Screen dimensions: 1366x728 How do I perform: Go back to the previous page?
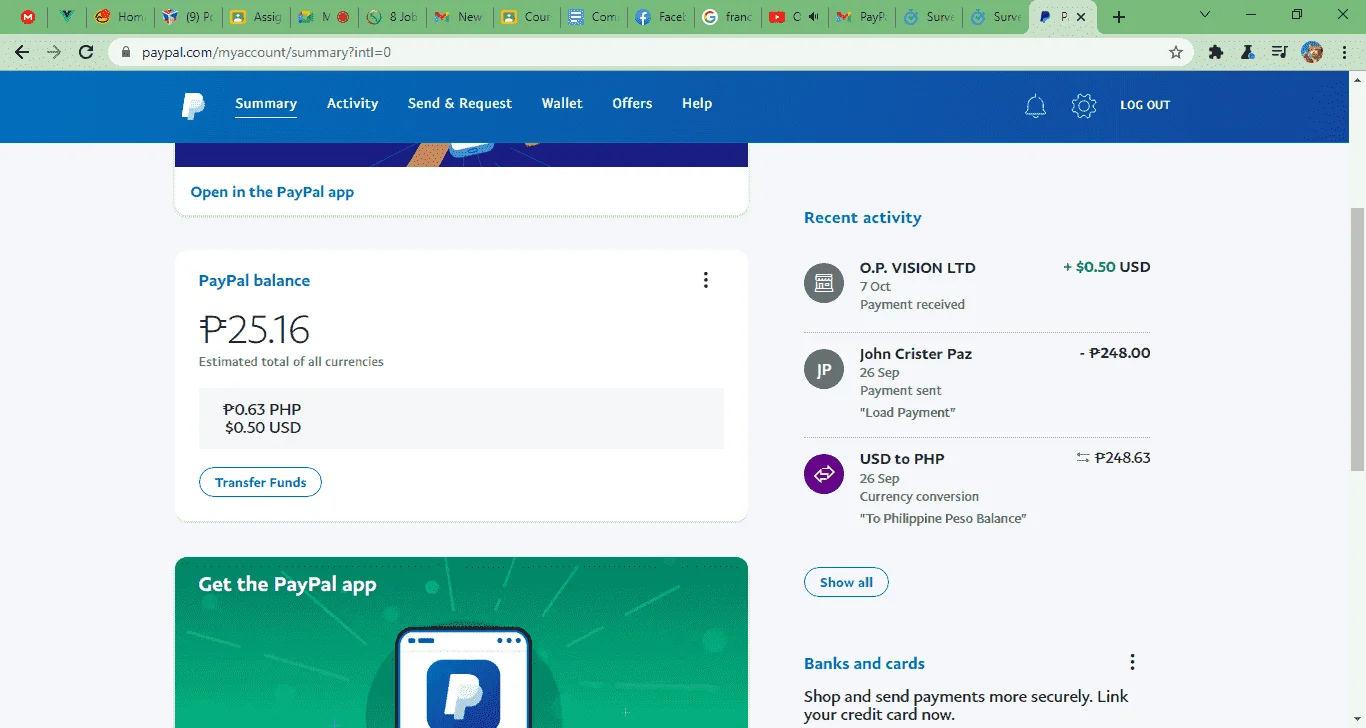coord(22,52)
